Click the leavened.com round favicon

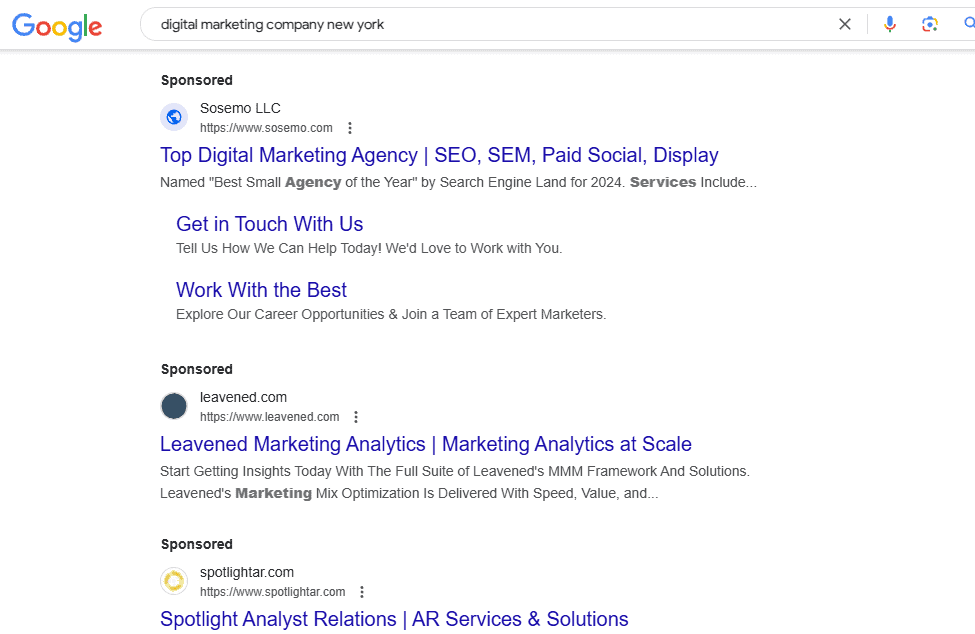[174, 406]
